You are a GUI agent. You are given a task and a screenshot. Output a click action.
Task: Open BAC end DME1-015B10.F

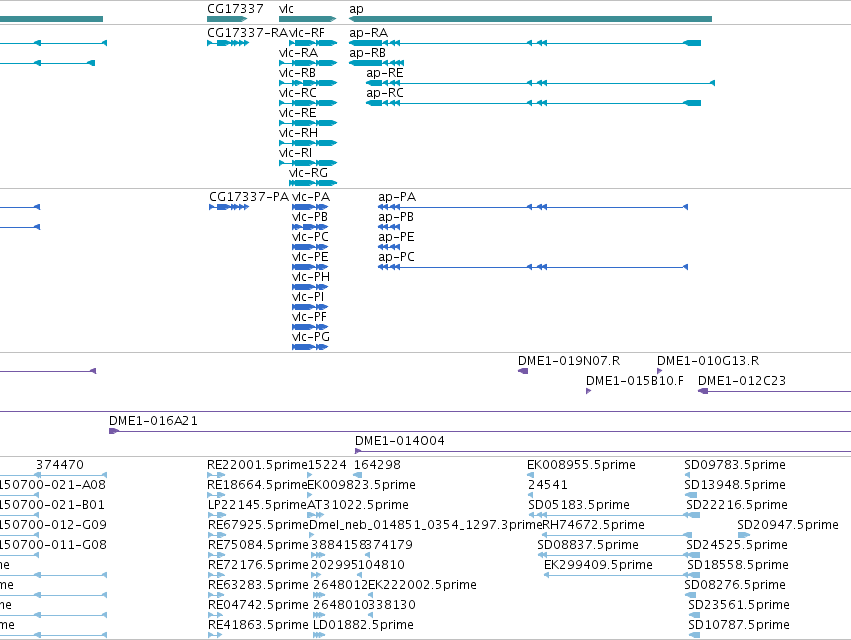pos(635,381)
